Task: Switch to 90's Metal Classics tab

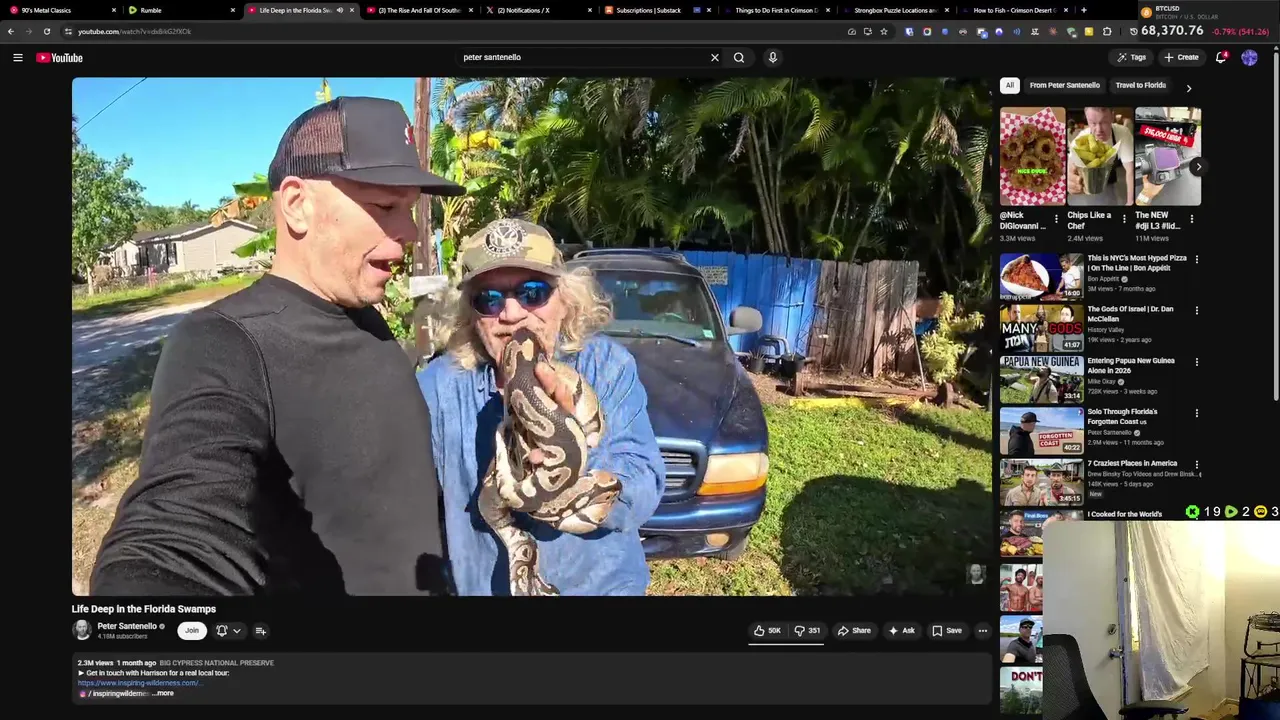Action: pos(60,10)
